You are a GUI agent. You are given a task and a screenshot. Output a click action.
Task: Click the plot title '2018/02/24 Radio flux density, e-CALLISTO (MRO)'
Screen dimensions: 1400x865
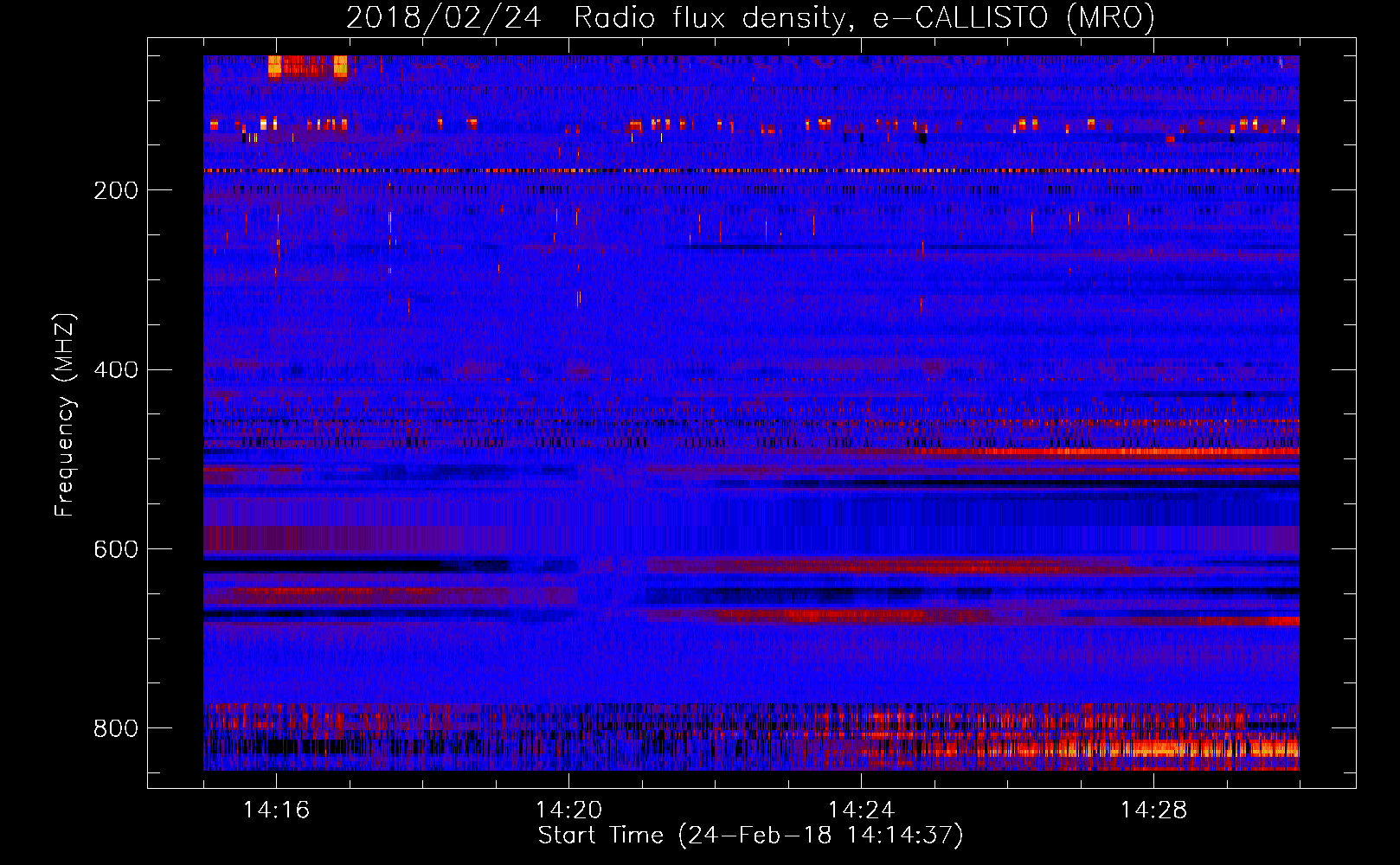[750, 17]
